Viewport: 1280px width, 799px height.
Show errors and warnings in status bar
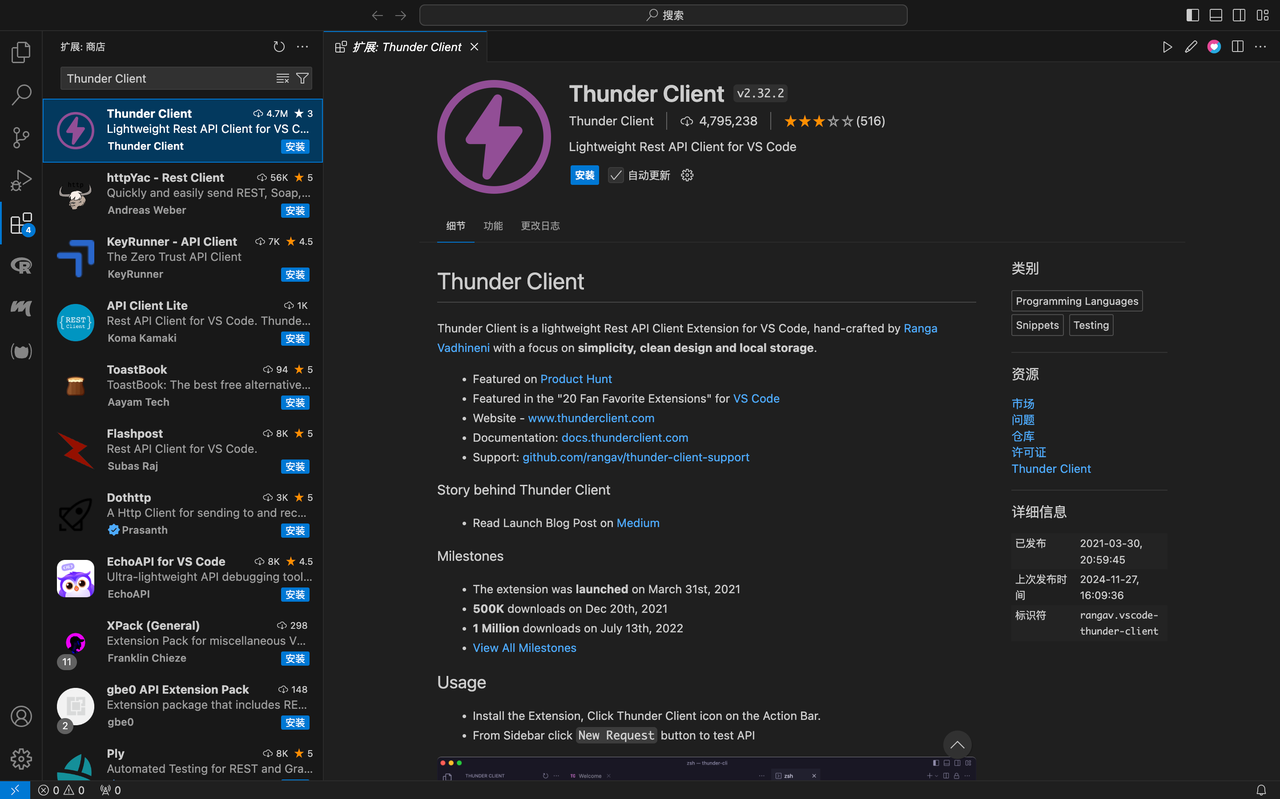tap(61, 790)
